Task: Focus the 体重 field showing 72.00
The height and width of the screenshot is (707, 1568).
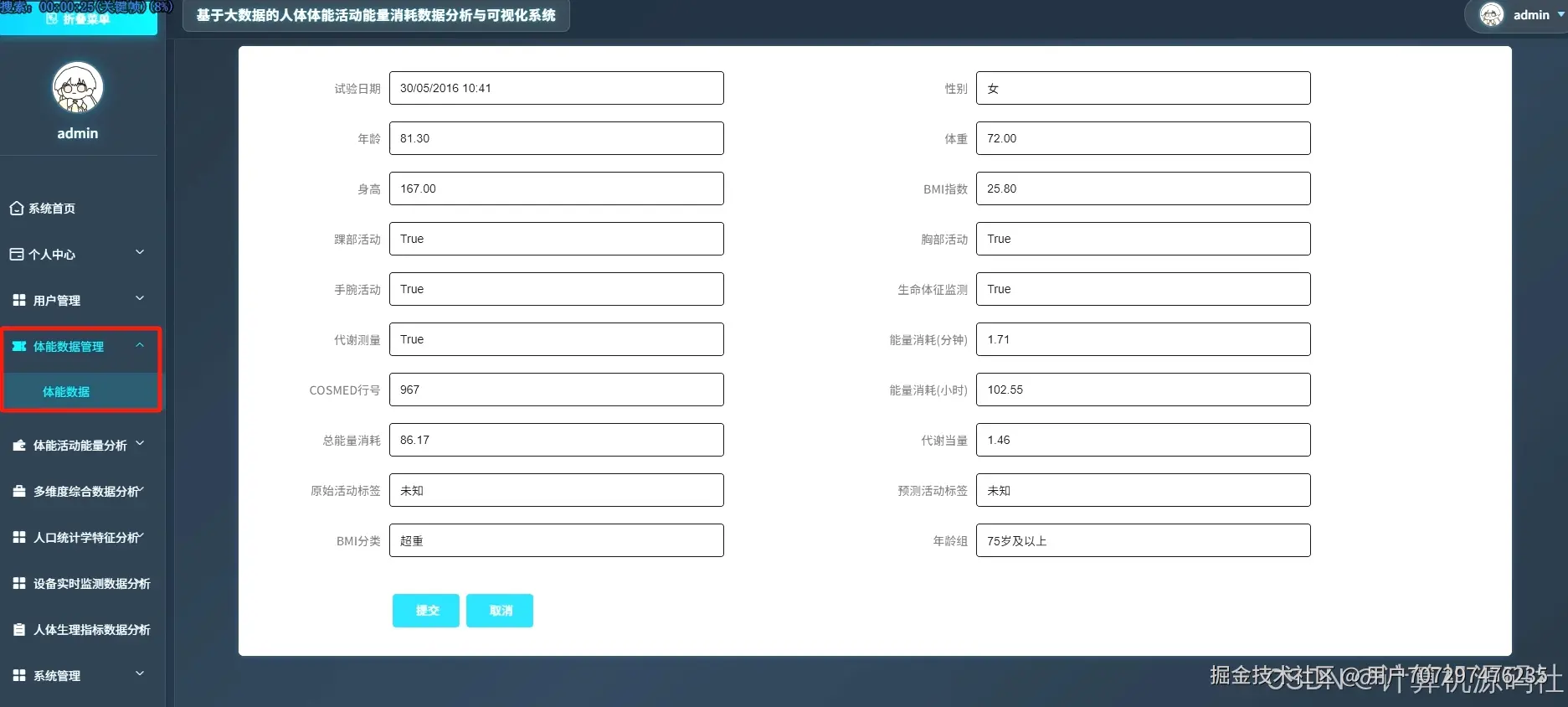Action: click(x=1144, y=138)
